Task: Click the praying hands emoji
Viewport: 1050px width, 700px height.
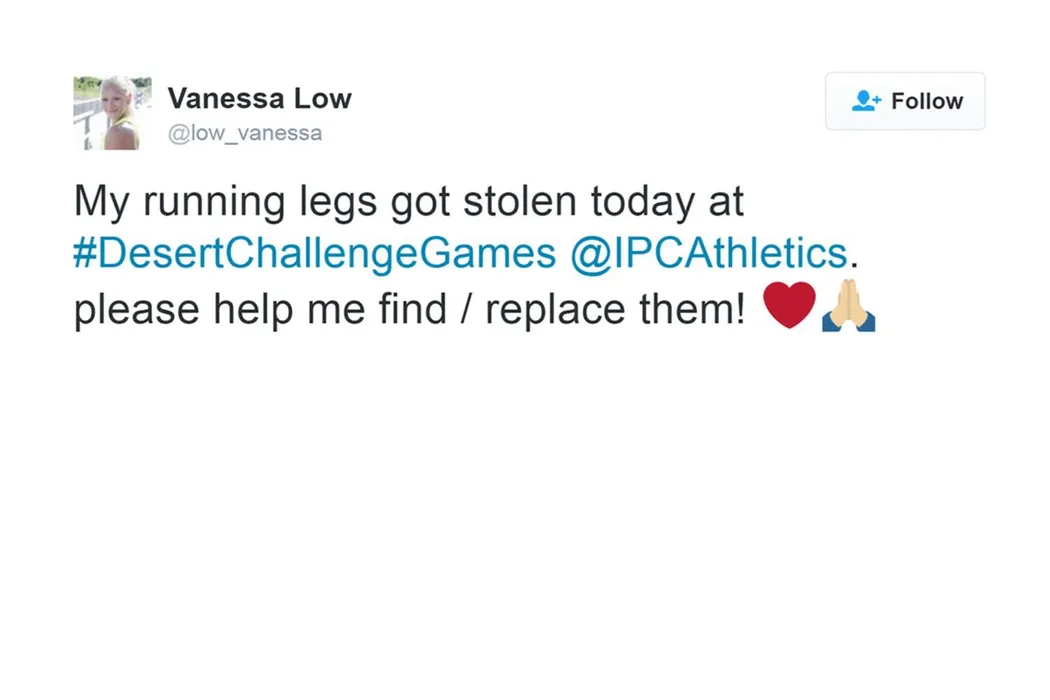Action: (x=848, y=307)
